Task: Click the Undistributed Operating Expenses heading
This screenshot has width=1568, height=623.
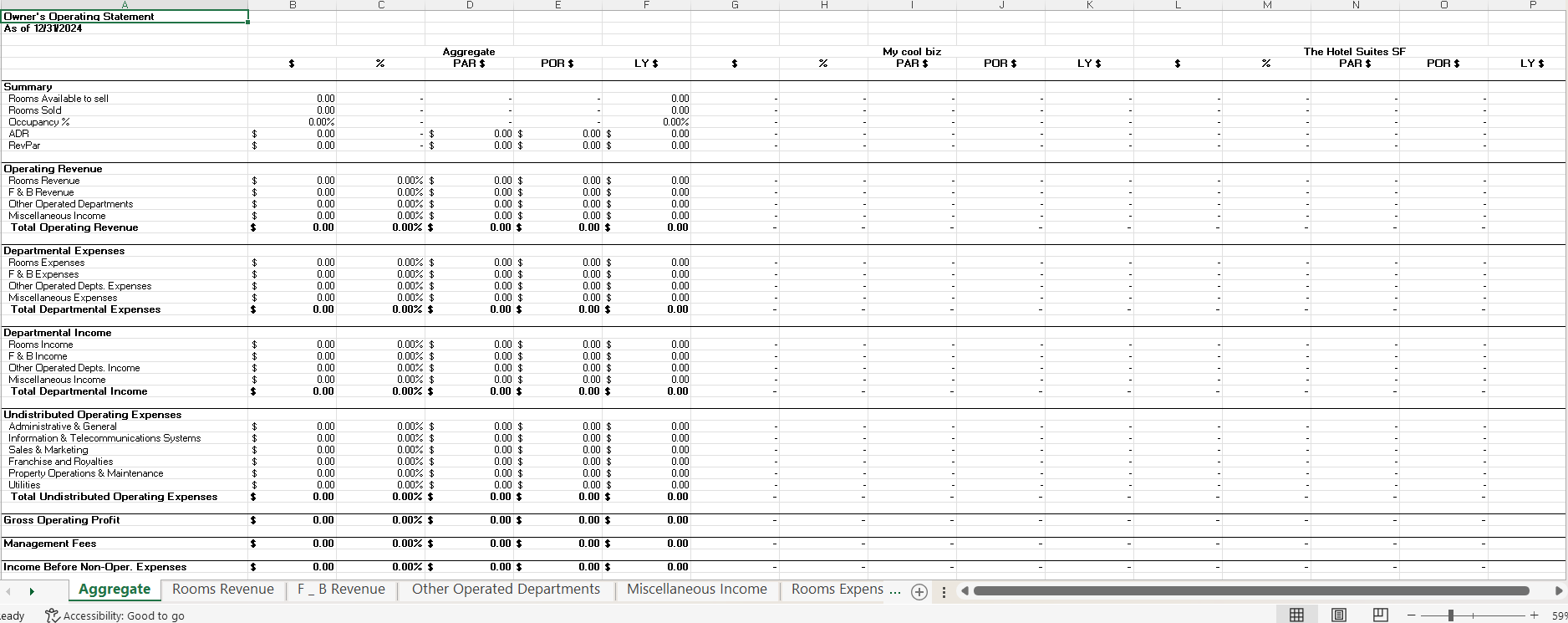Action: 92,415
